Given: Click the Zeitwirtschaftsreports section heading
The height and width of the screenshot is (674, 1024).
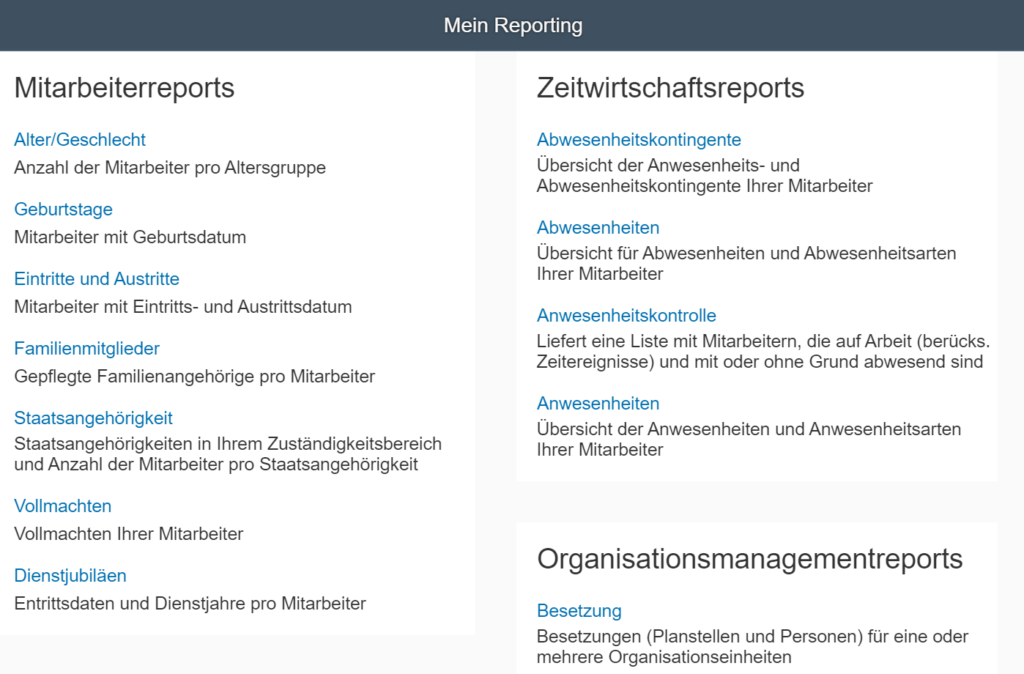Looking at the screenshot, I should (670, 88).
